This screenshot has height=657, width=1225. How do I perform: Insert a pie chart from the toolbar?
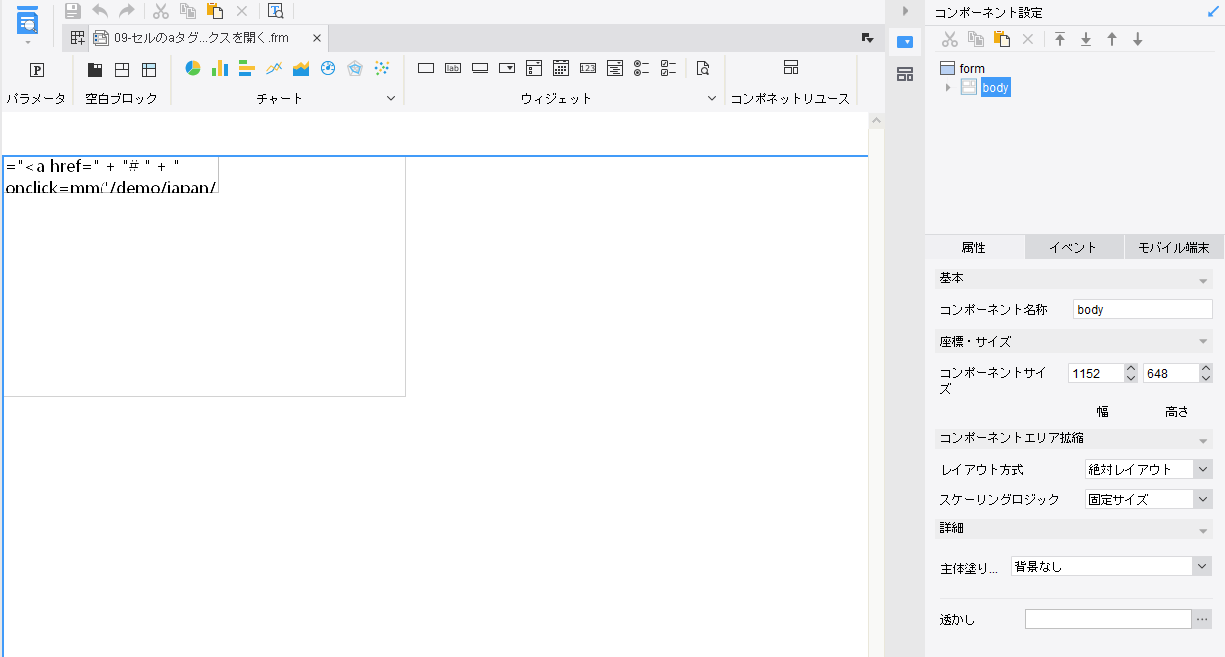click(x=192, y=68)
